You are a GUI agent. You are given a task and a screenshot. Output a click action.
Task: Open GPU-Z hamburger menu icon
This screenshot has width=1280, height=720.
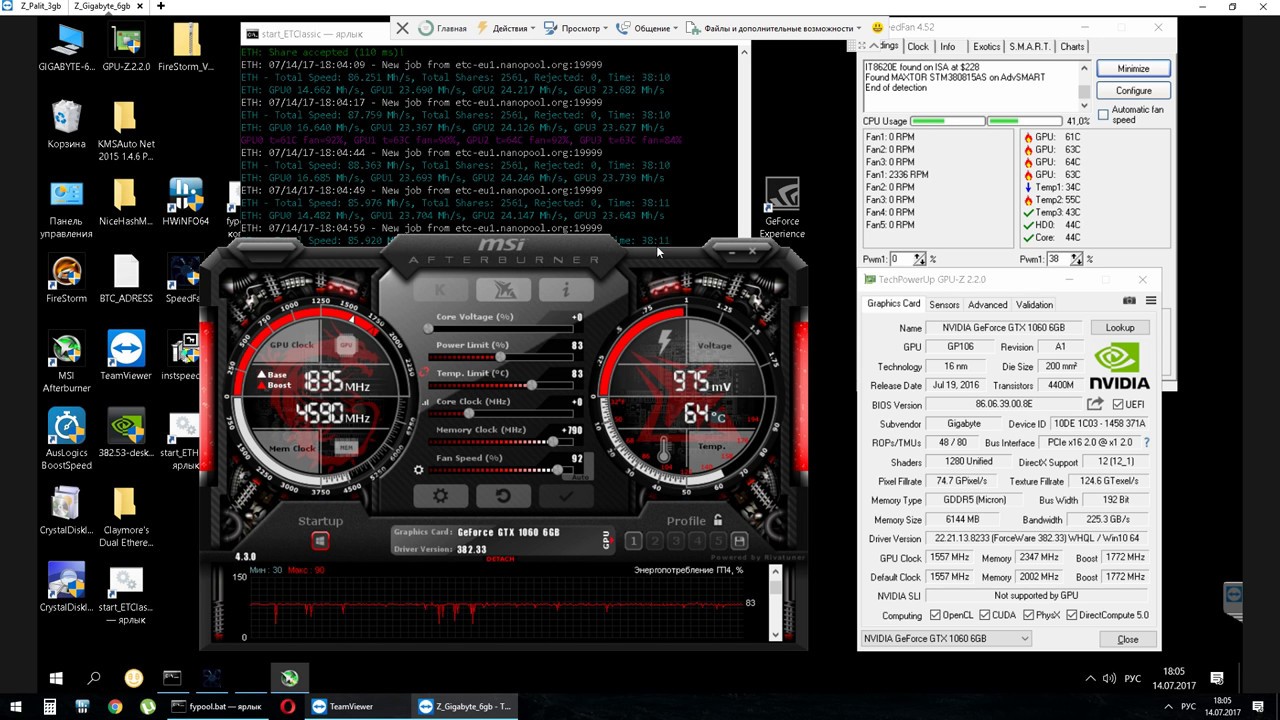1151,301
